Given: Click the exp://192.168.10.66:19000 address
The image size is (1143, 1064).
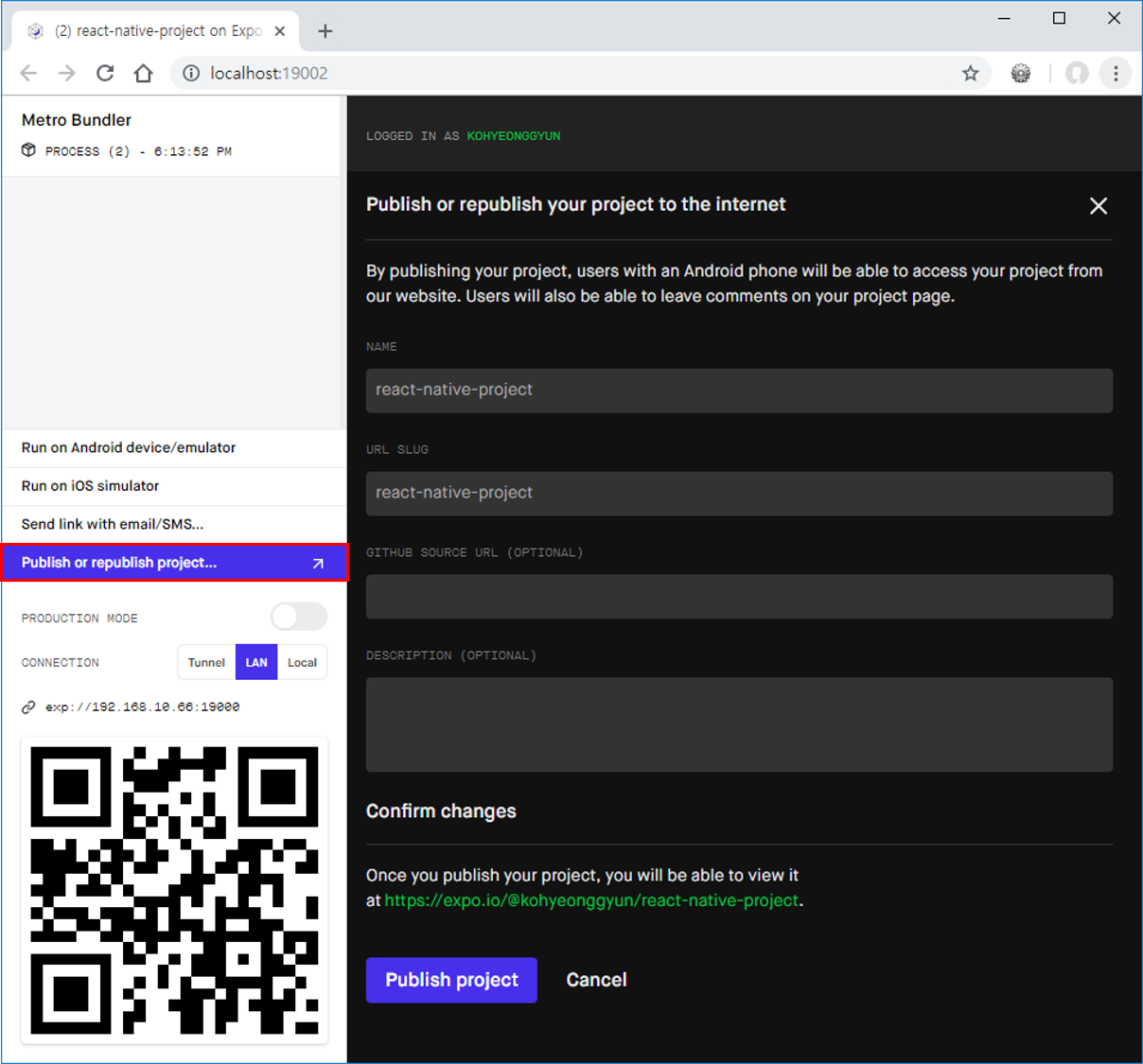Looking at the screenshot, I should click(143, 706).
